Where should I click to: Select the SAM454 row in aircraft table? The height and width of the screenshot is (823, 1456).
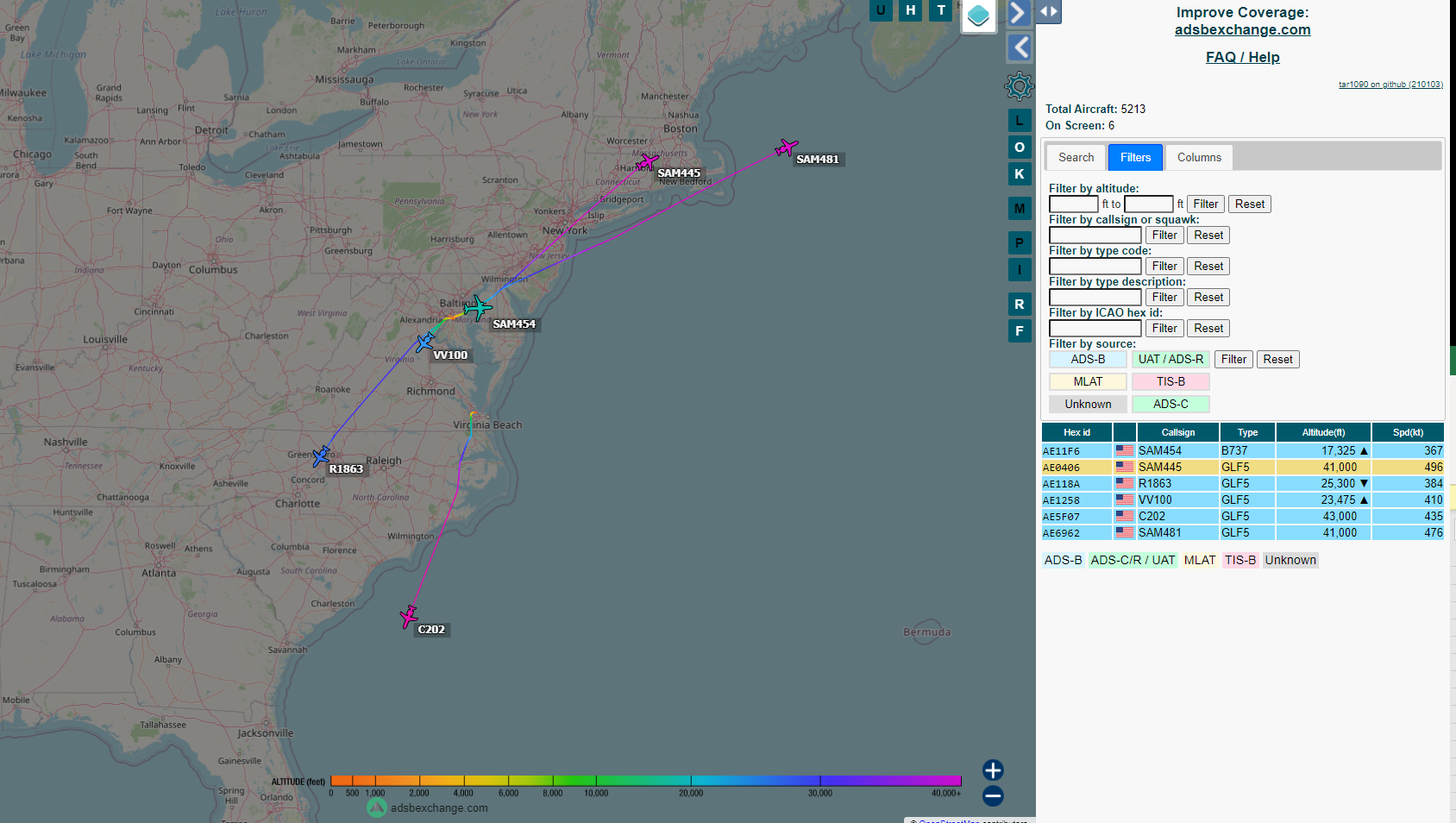(x=1242, y=451)
